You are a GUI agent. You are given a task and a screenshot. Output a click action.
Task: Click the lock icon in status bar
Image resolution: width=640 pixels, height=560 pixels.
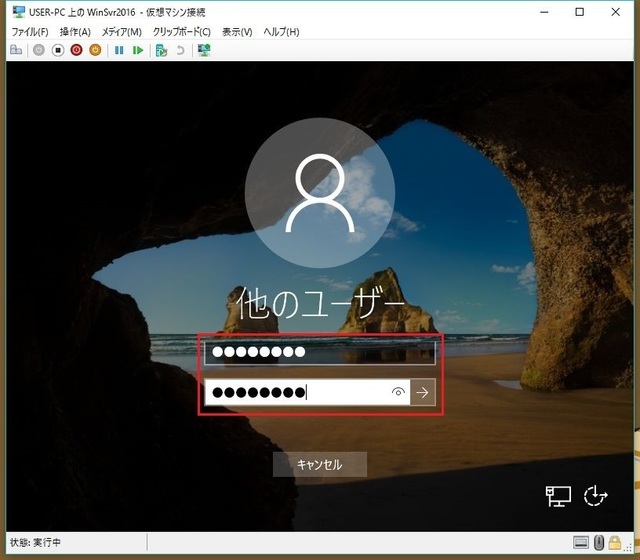point(615,542)
